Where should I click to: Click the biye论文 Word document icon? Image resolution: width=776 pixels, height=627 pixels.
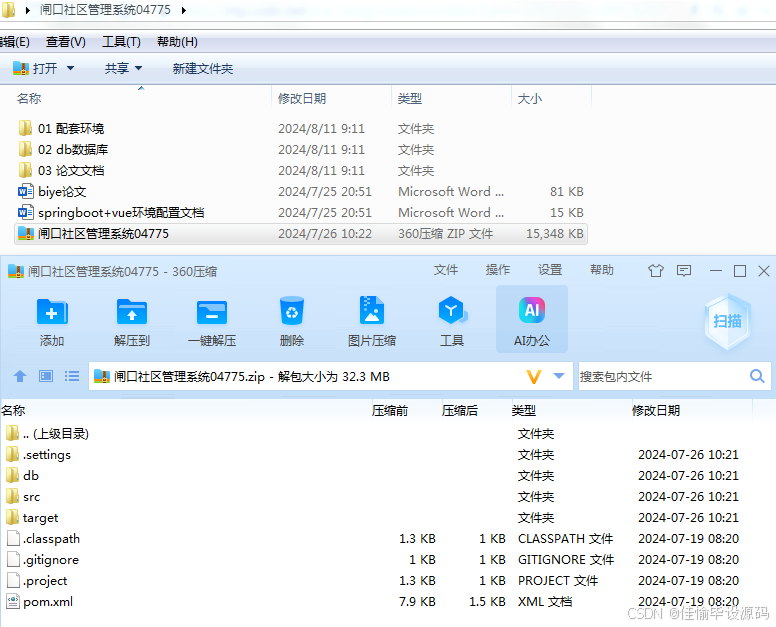[26, 192]
